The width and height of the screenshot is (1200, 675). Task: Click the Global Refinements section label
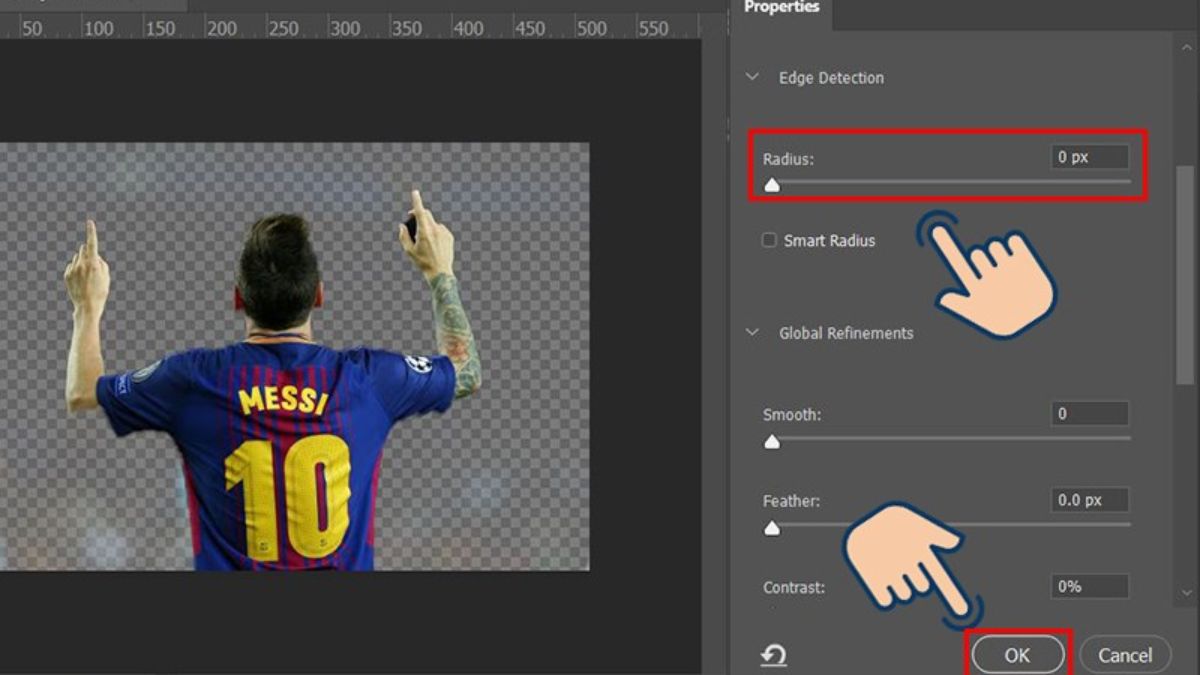coord(846,333)
